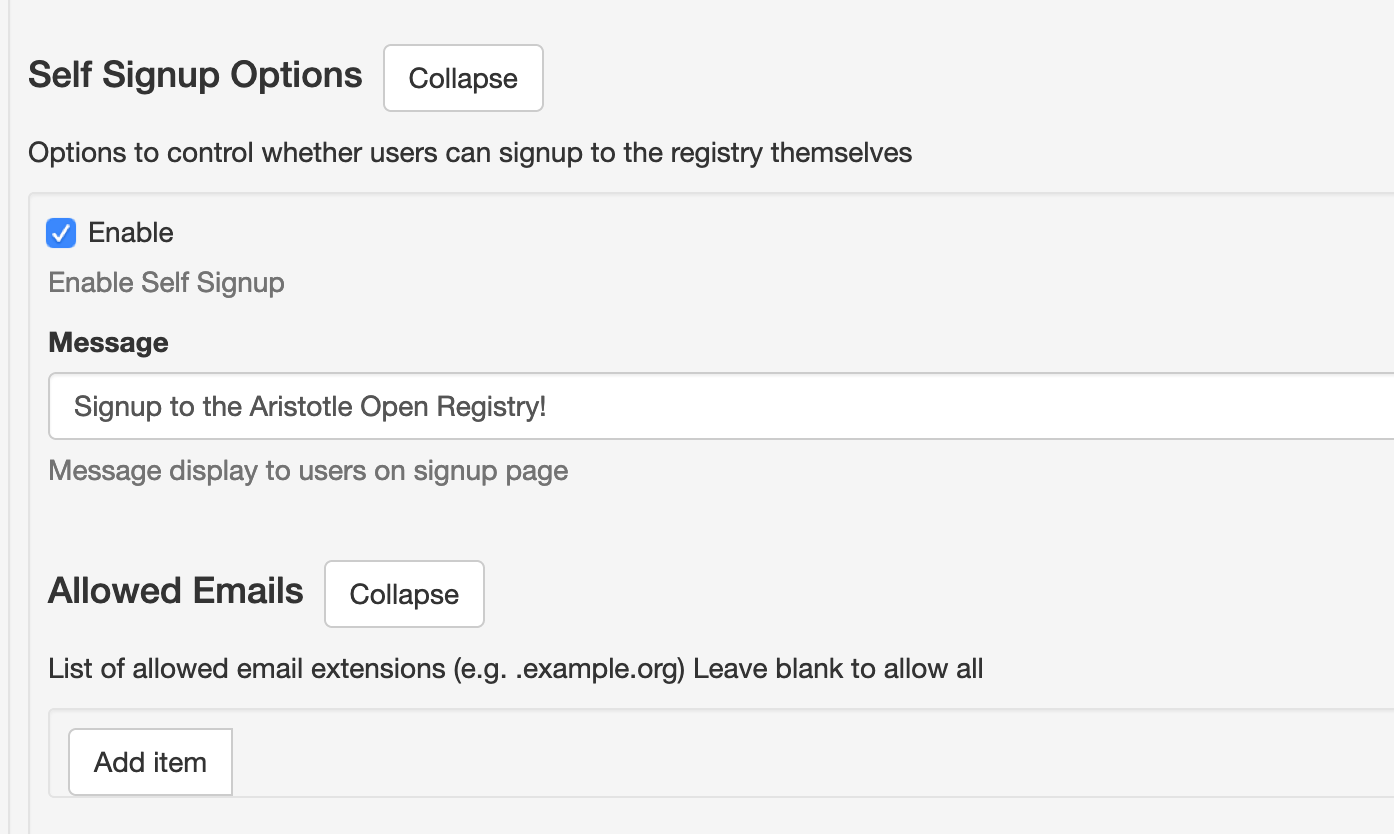Click the registry signup options description

click(470, 153)
